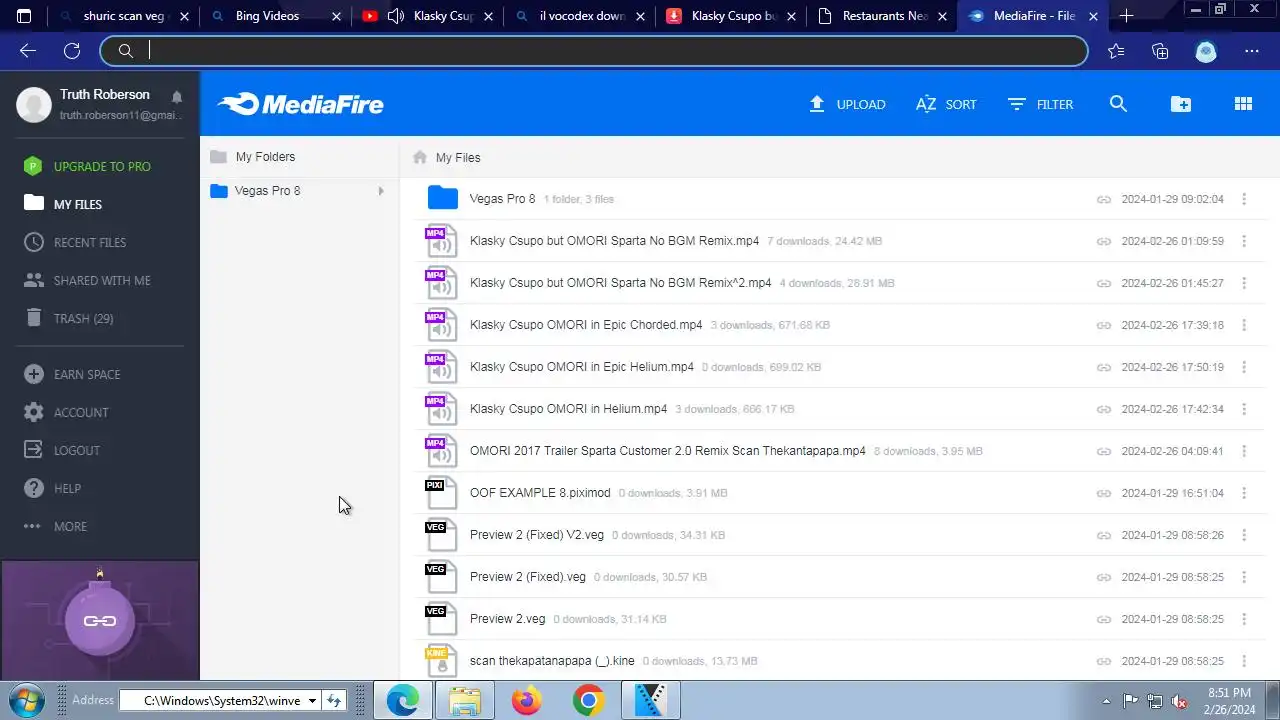Open the notifications bell icon
Image resolution: width=1280 pixels, height=720 pixels.
[x=177, y=97]
